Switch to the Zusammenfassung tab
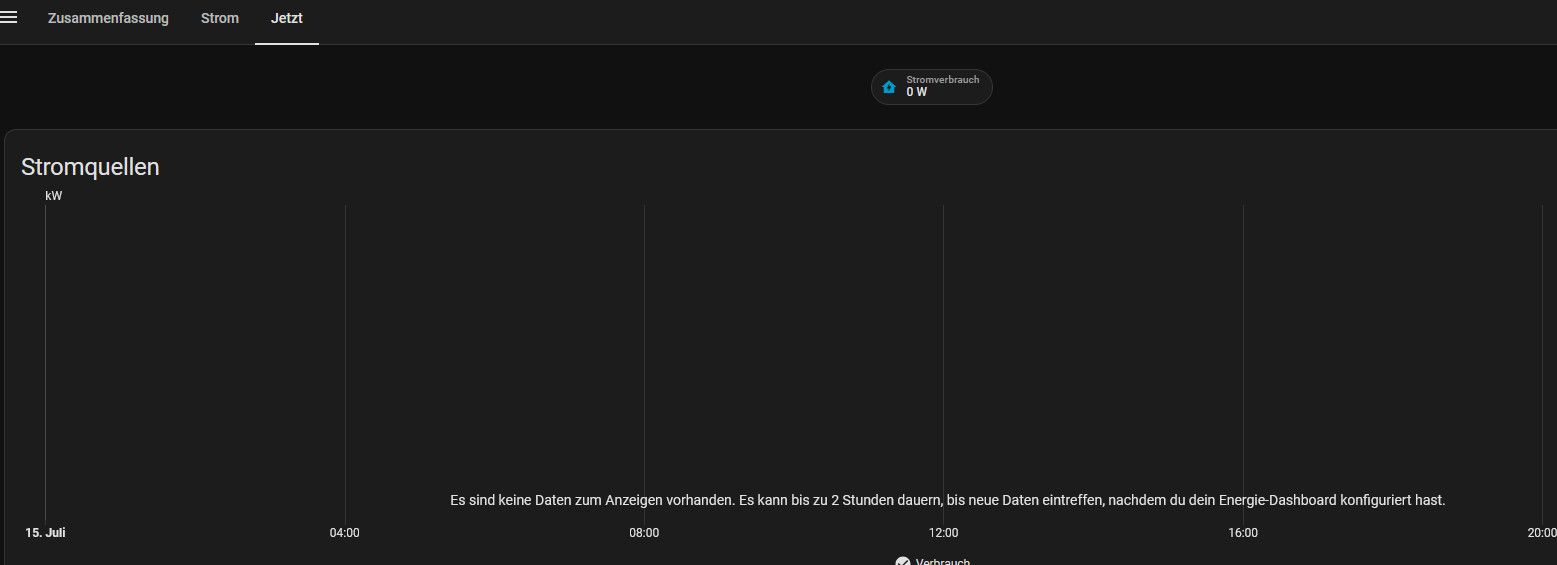This screenshot has height=565, width=1557. tap(108, 18)
